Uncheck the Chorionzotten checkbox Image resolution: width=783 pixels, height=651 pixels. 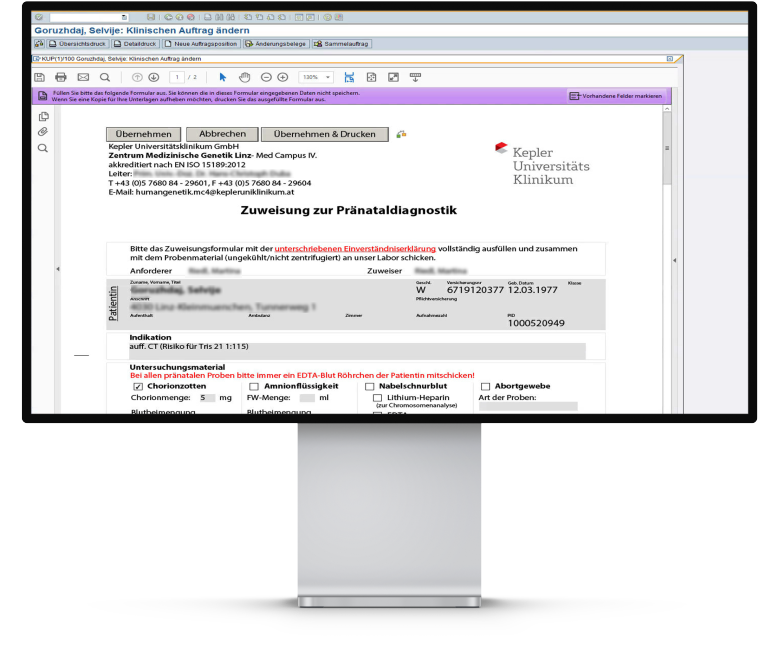(x=138, y=386)
